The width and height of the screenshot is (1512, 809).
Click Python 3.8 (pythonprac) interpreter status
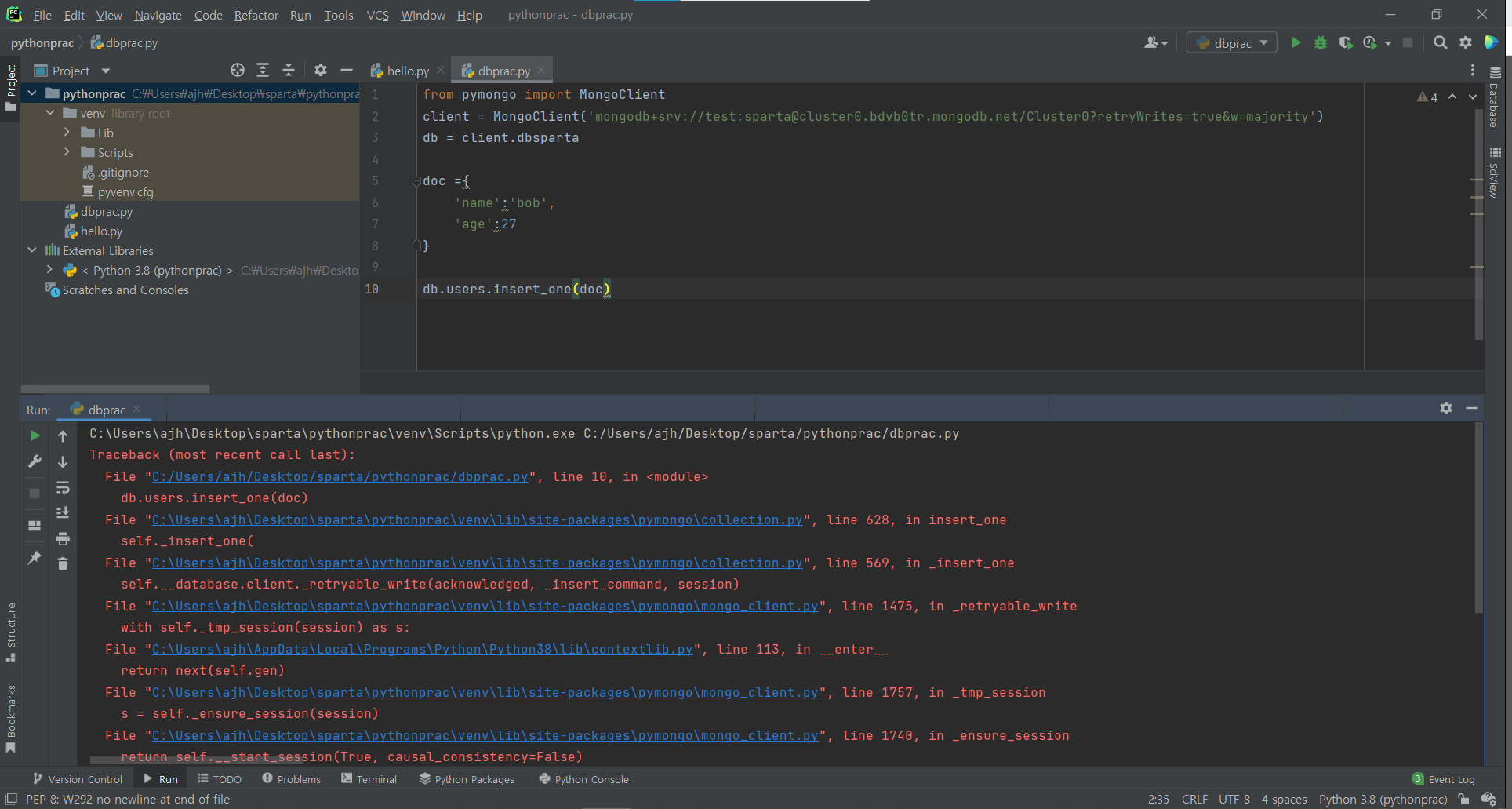click(x=1383, y=799)
